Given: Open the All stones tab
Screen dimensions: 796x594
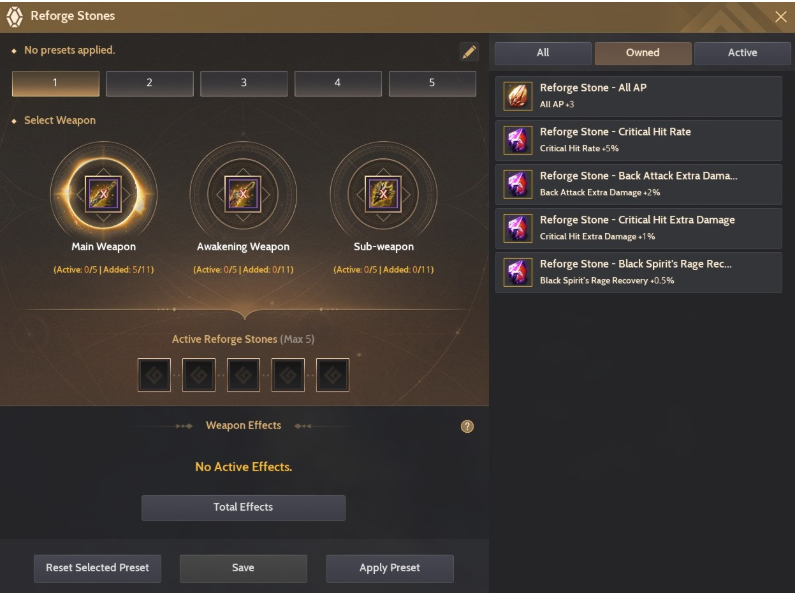Looking at the screenshot, I should click(543, 53).
